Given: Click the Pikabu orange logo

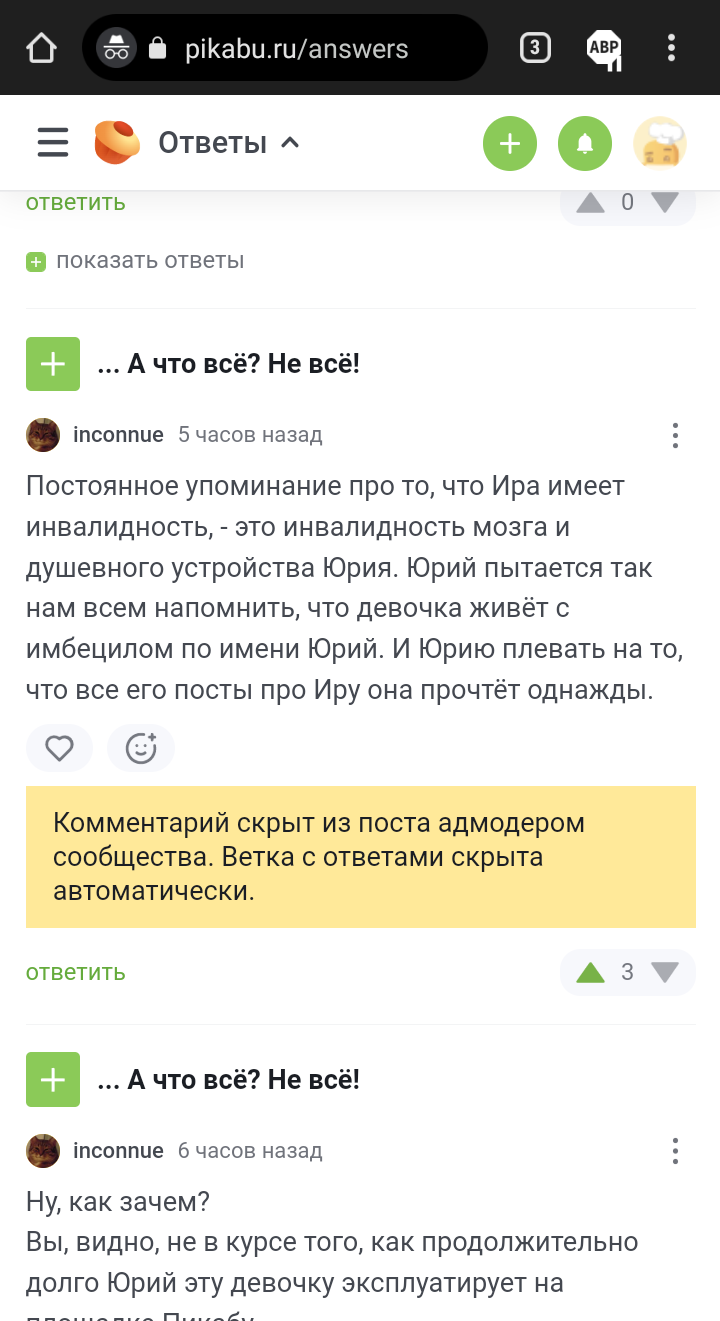Looking at the screenshot, I should click(117, 142).
